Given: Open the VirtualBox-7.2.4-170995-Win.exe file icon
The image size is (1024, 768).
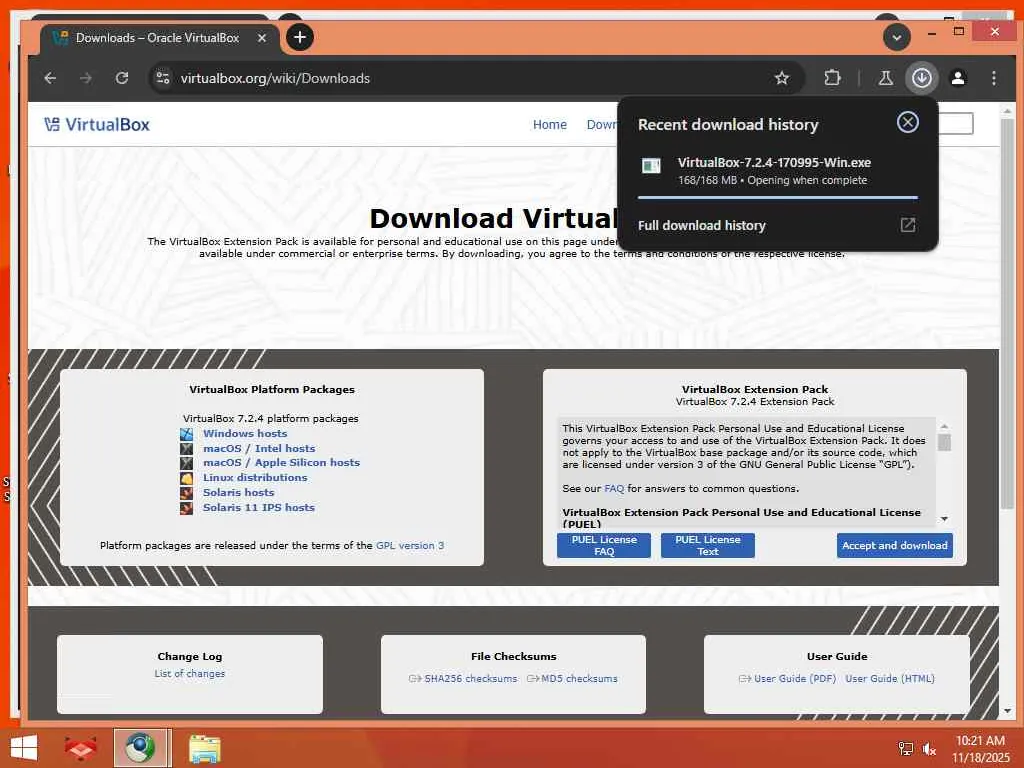Looking at the screenshot, I should [651, 166].
